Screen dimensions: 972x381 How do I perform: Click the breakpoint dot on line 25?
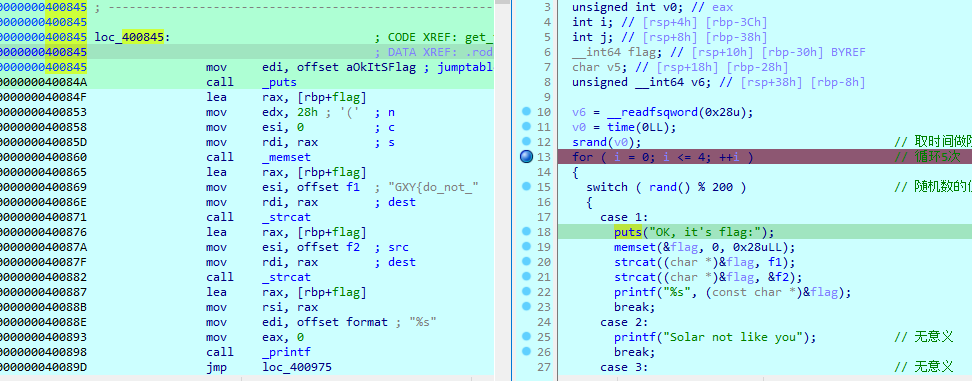(526, 336)
